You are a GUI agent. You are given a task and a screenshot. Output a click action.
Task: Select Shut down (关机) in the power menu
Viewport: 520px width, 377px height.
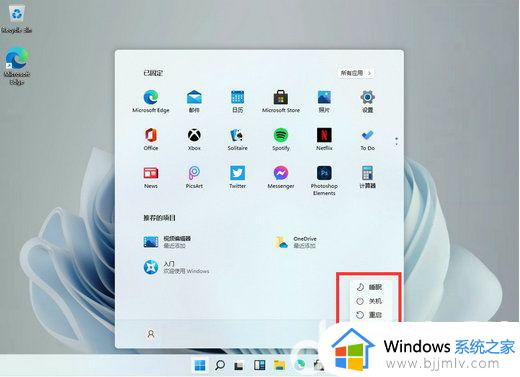point(369,301)
